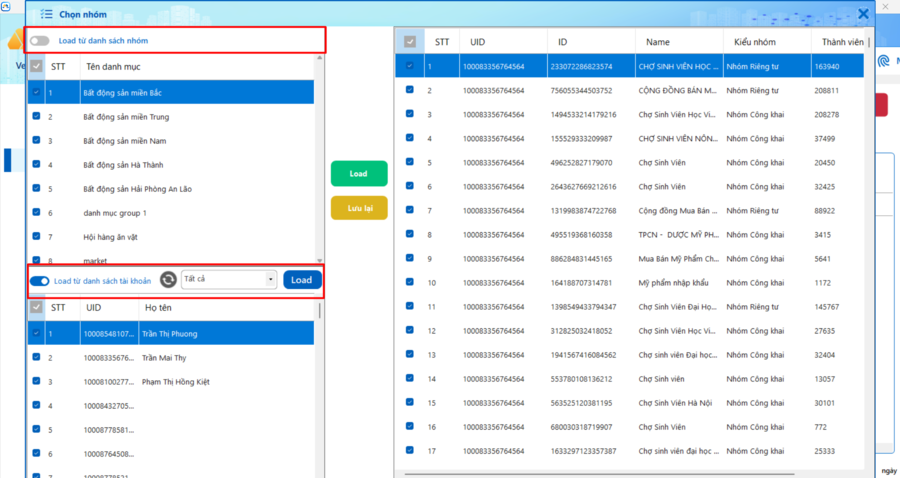Select account row with UID 10008432705...

[x=170, y=406]
